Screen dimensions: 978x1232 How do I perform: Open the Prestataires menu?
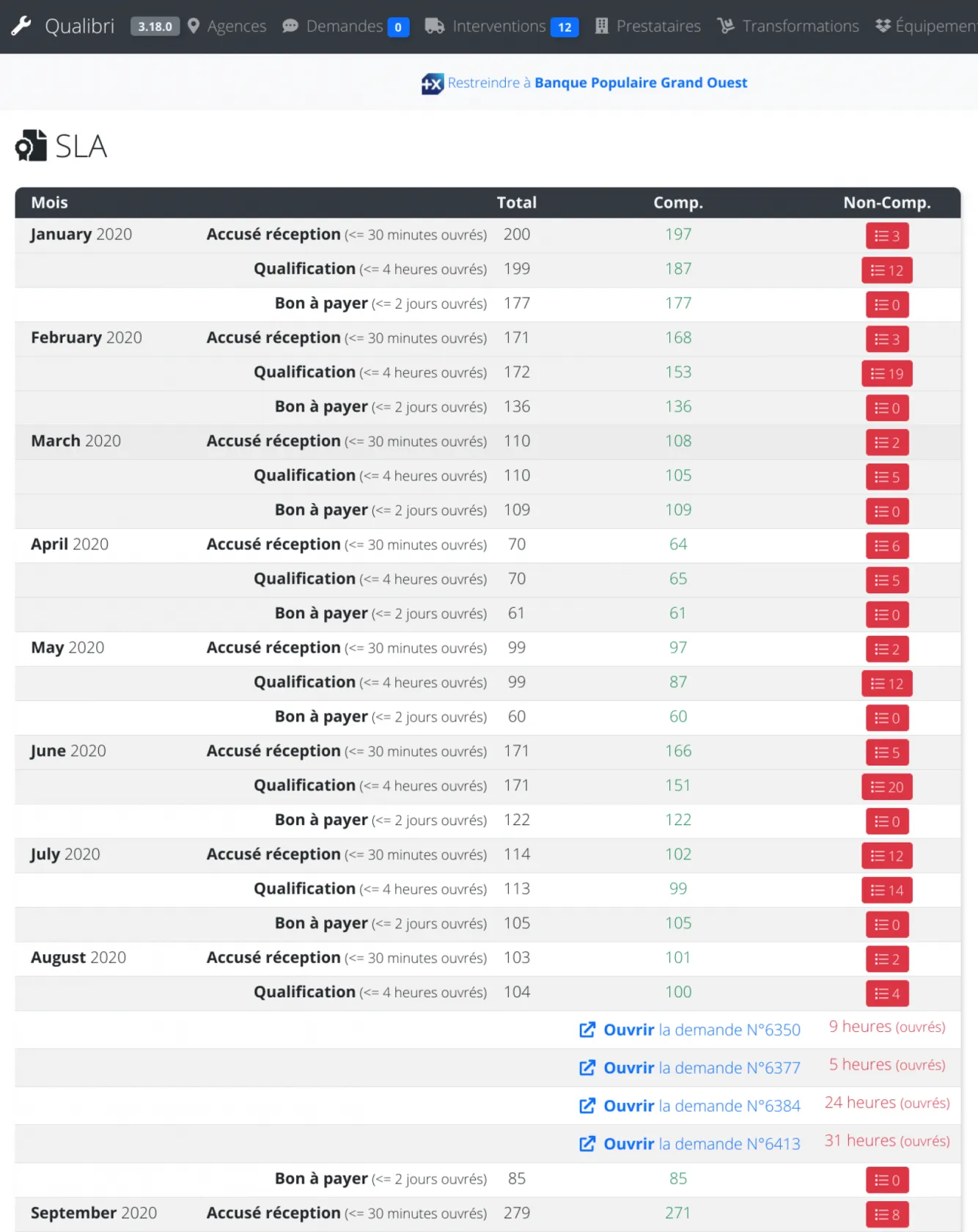pos(658,26)
